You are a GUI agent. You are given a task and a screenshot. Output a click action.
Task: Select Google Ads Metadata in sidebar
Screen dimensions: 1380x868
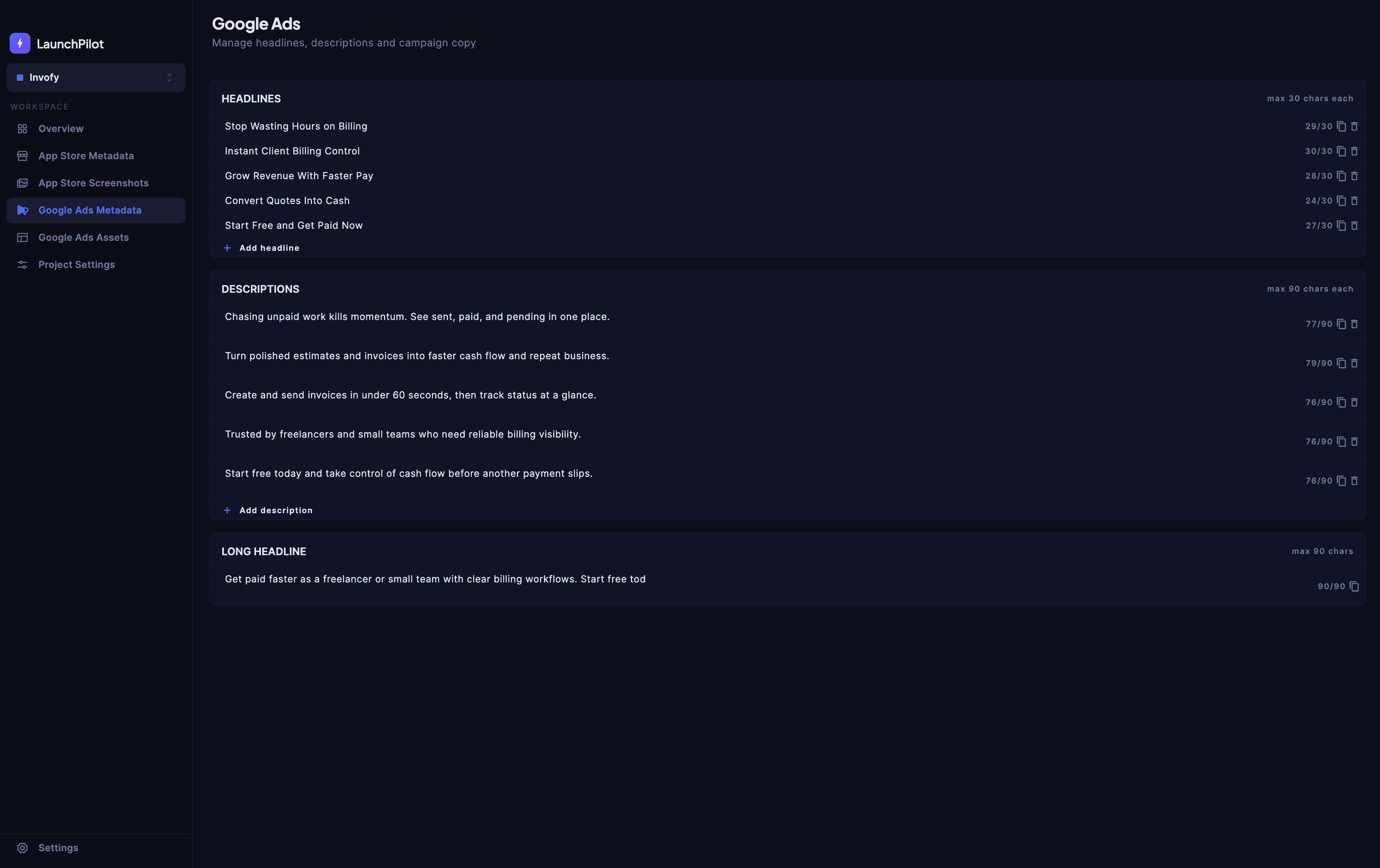[x=96, y=210]
